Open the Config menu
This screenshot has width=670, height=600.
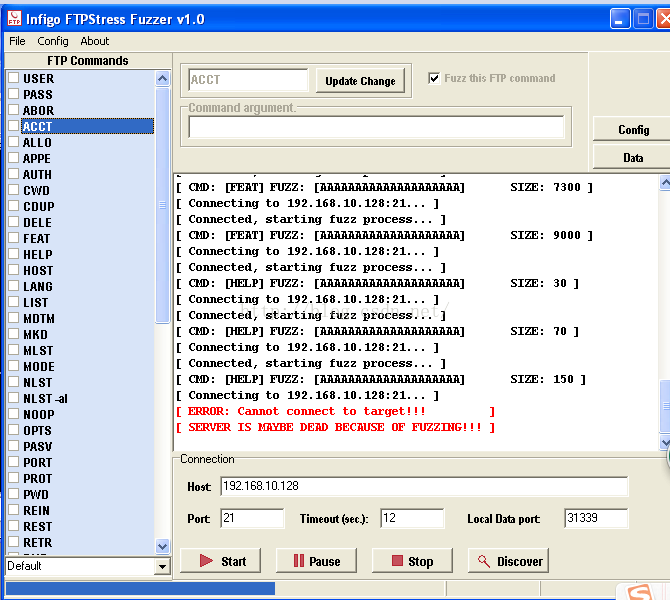53,41
